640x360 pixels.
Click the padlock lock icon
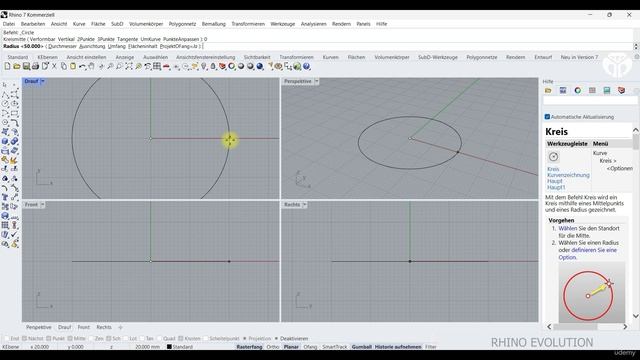coord(213,66)
